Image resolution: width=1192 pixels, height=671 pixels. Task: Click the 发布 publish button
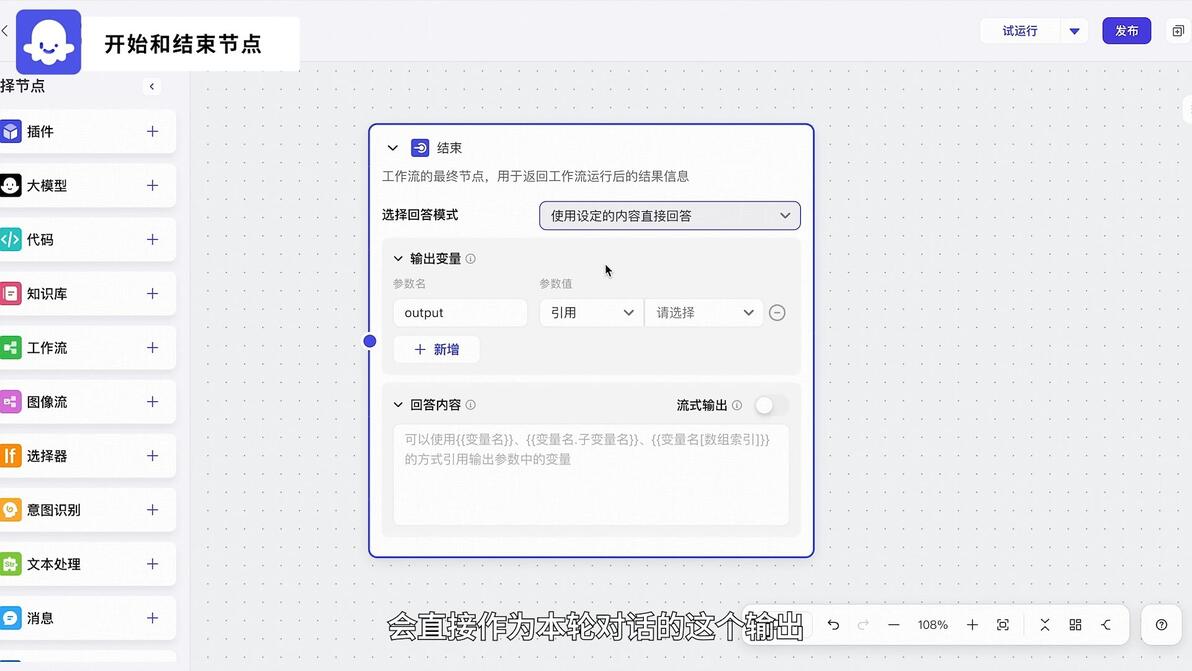pos(1127,31)
